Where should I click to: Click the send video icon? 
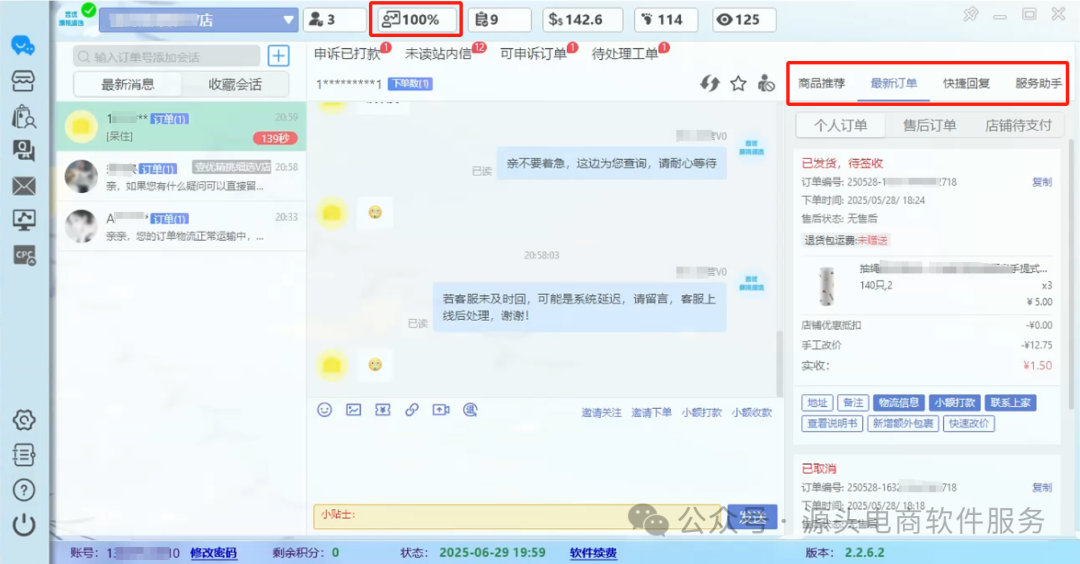441,410
